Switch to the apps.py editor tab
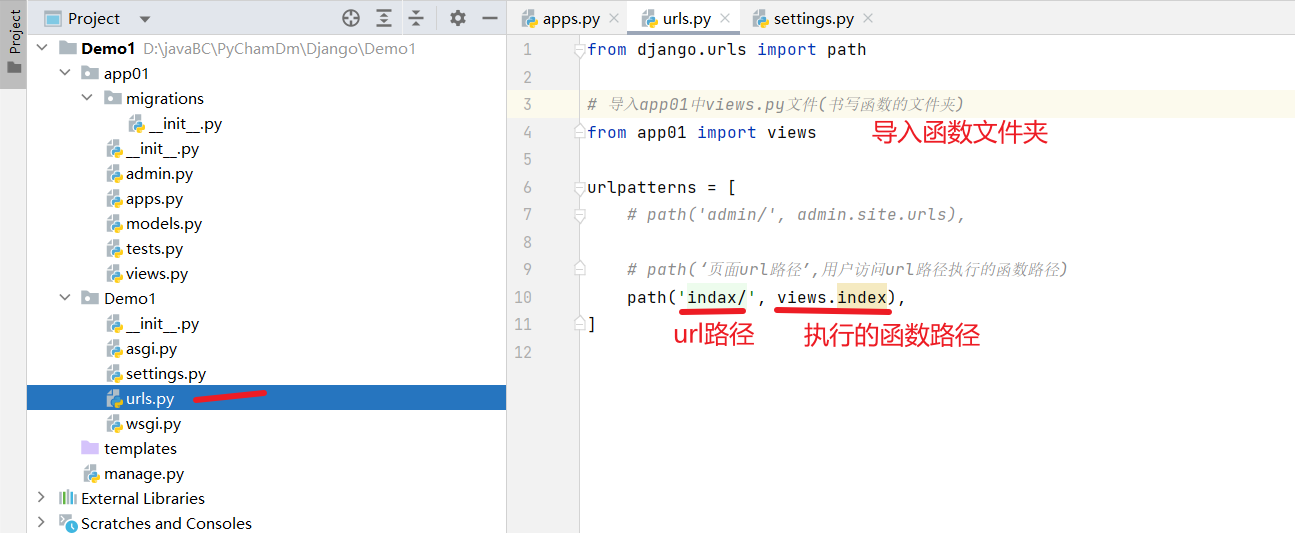The height and width of the screenshot is (533, 1295). click(571, 18)
